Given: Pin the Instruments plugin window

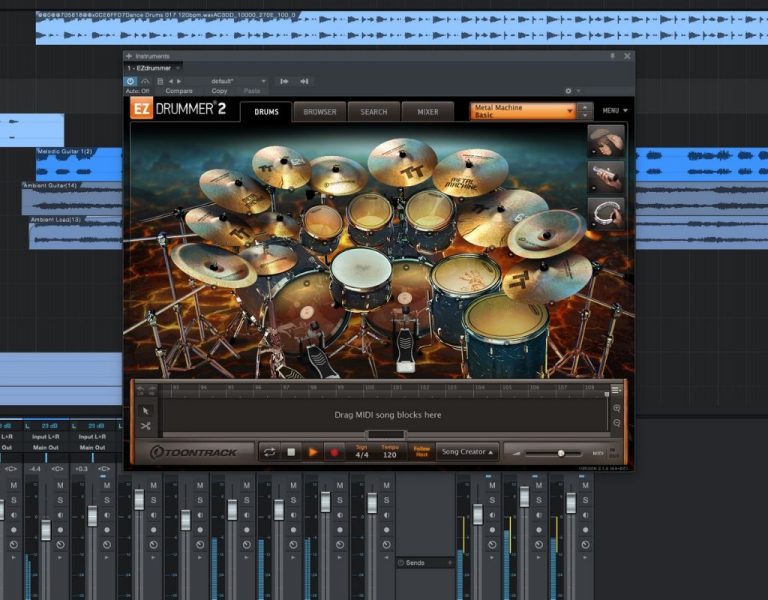Looking at the screenshot, I should [612, 56].
